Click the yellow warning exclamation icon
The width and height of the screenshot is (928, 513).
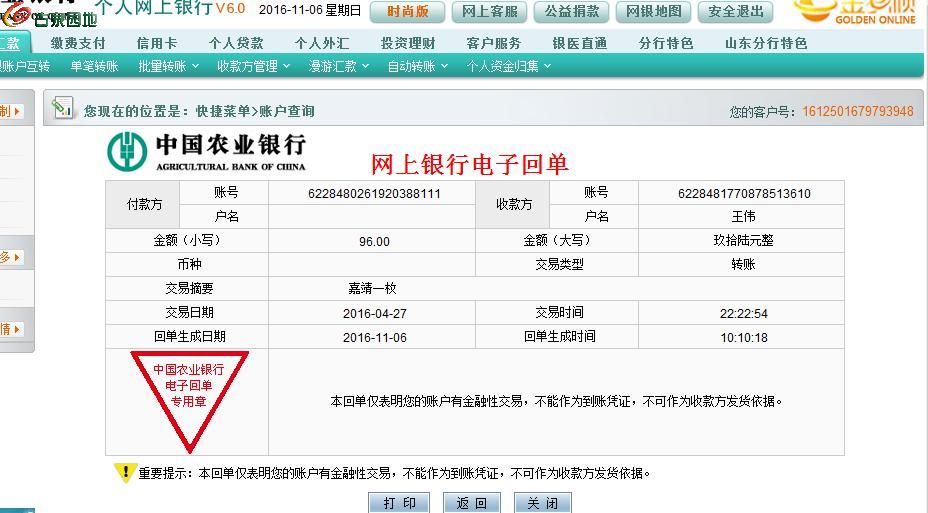[x=125, y=472]
